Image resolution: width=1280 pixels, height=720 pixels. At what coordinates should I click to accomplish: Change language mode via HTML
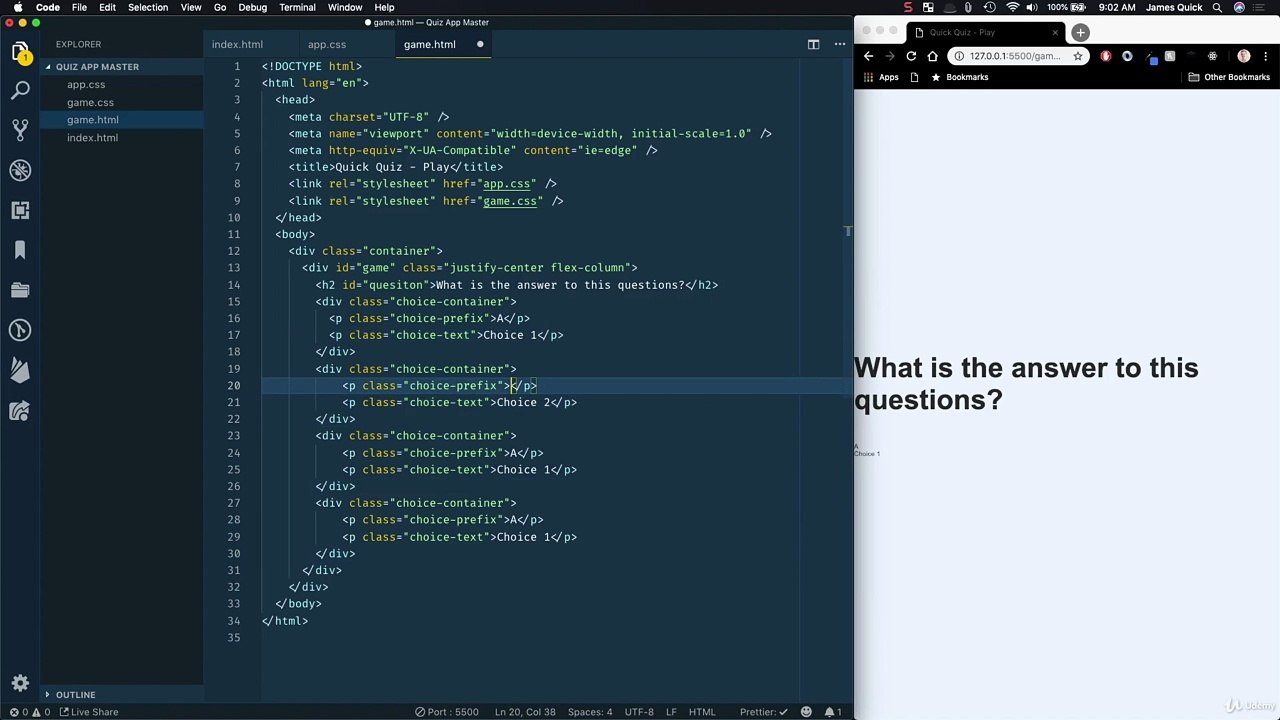click(702, 712)
